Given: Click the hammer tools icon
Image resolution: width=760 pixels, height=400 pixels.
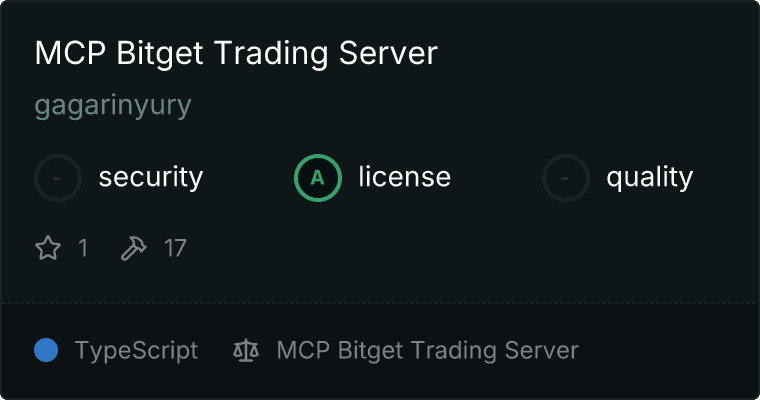Looking at the screenshot, I should 133,248.
